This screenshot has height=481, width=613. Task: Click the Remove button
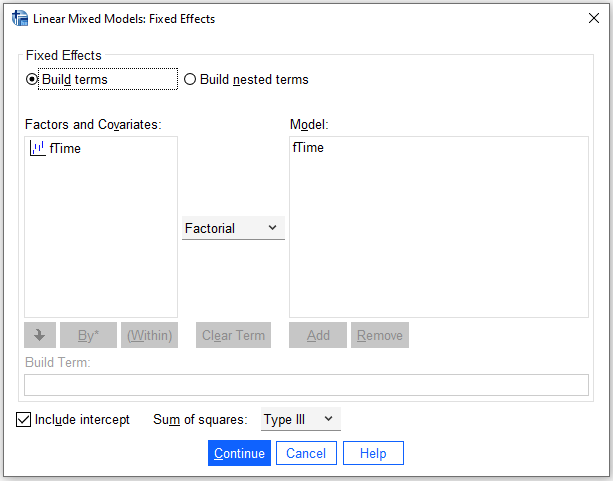(x=380, y=335)
